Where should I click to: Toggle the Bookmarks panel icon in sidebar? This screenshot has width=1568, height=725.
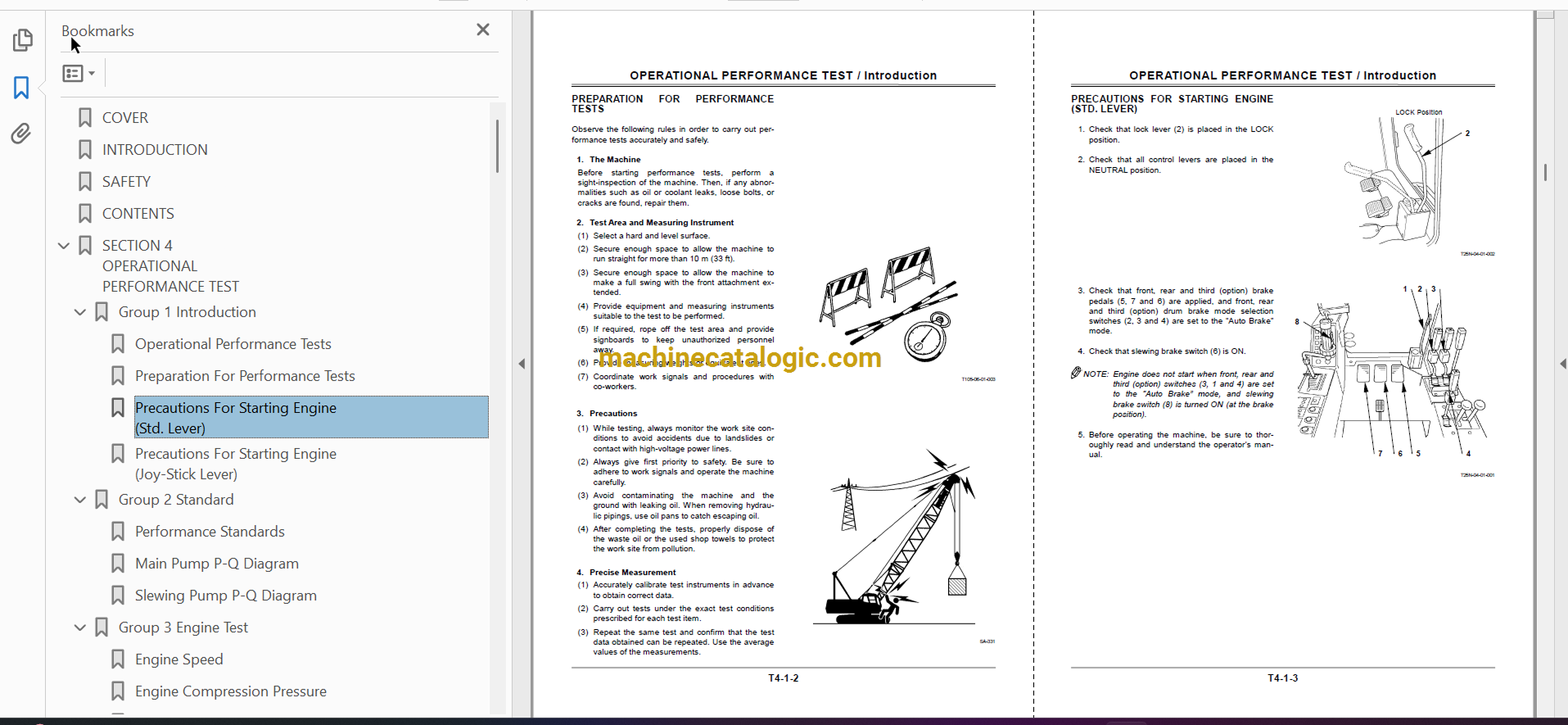pos(21,87)
